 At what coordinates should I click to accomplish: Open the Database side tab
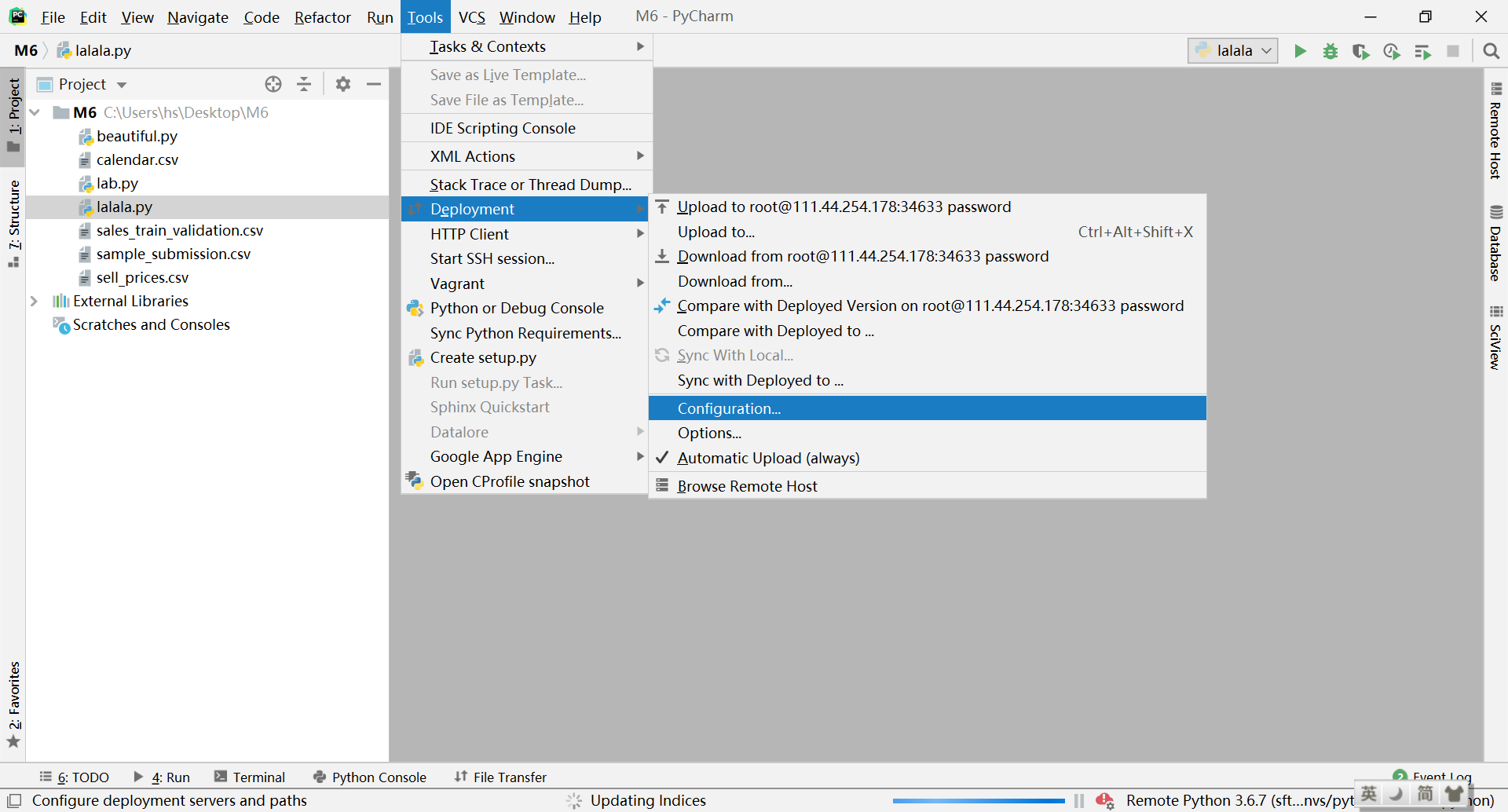tap(1495, 244)
